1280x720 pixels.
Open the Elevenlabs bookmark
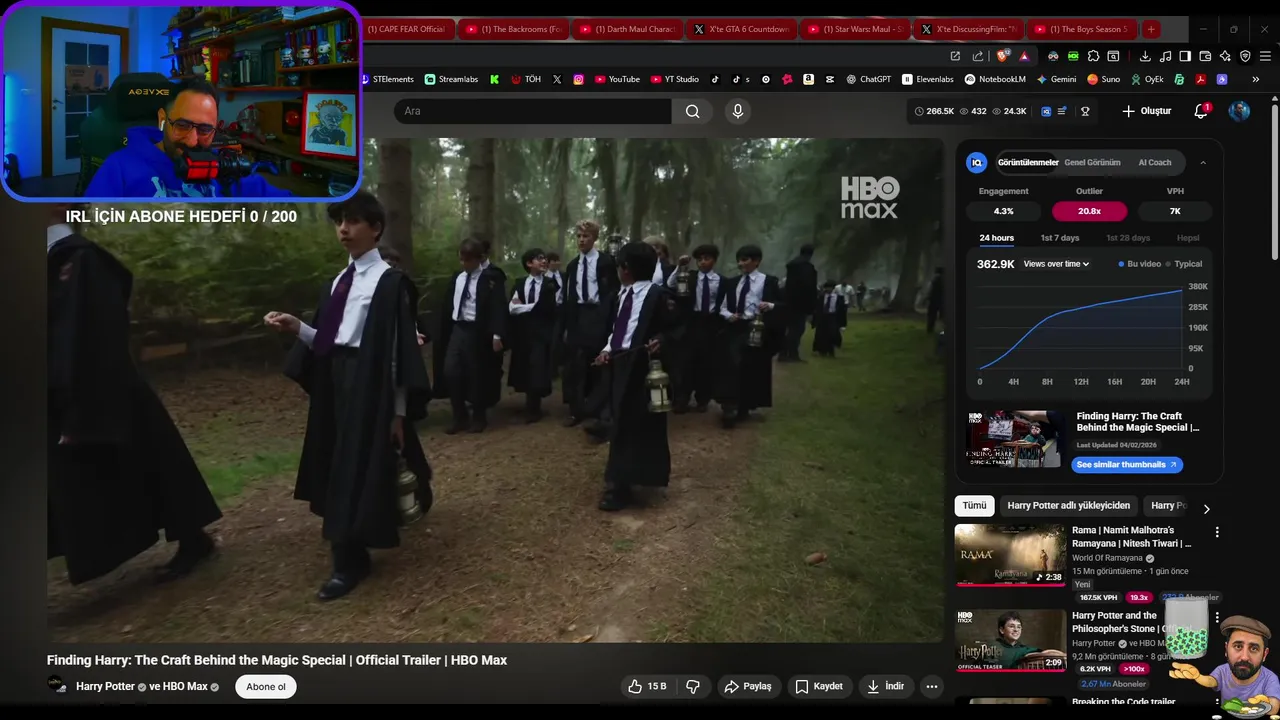click(x=928, y=79)
